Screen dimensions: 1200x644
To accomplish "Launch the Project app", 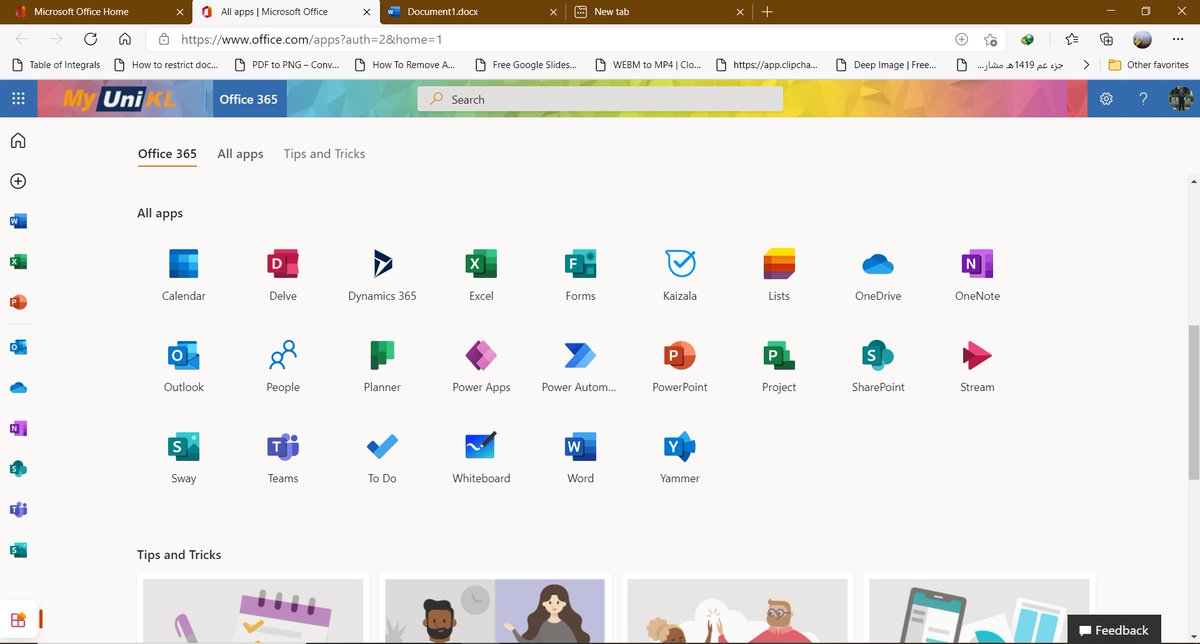I will click(779, 365).
